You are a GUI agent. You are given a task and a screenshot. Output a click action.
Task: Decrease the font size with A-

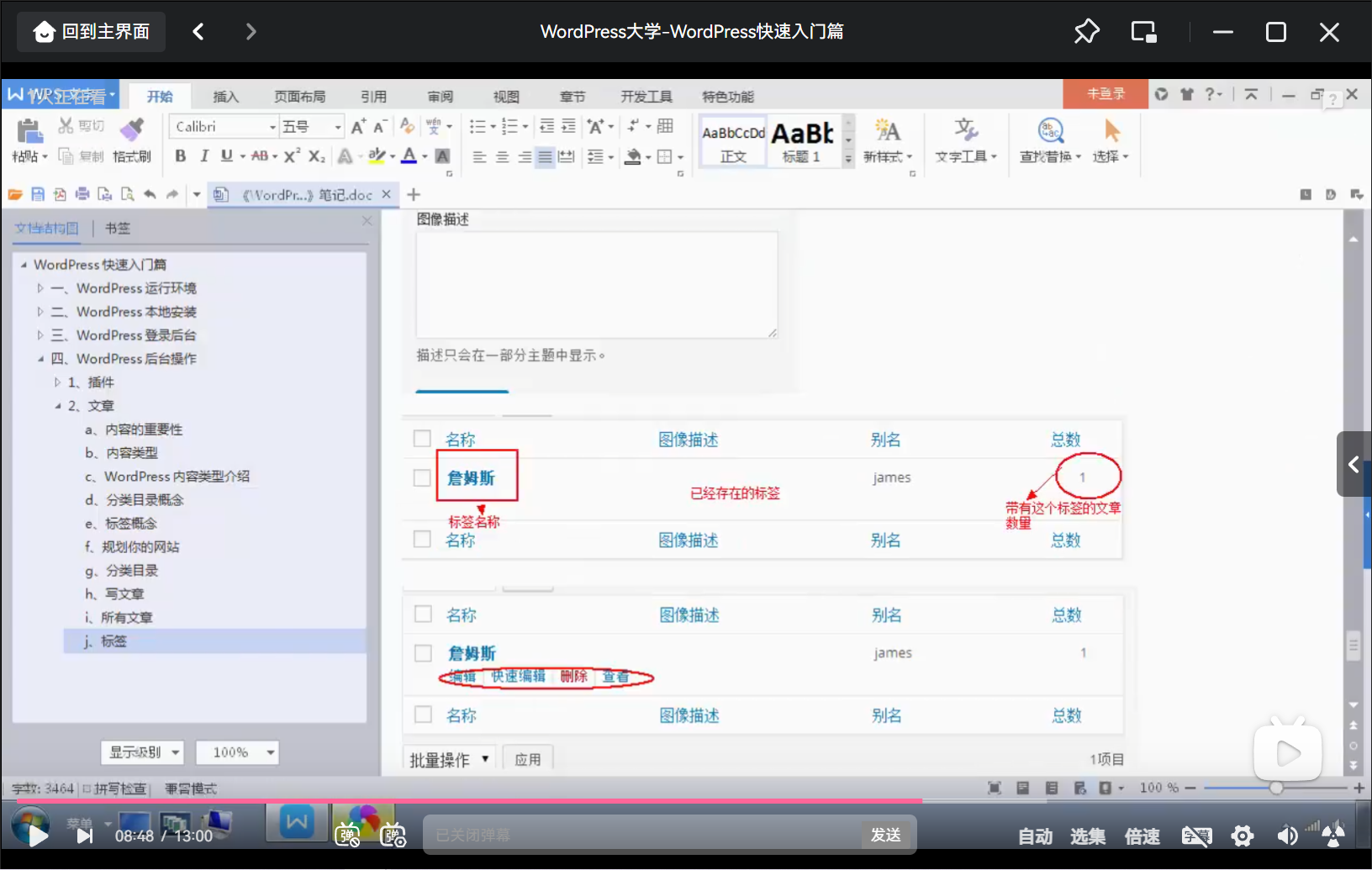(x=380, y=127)
